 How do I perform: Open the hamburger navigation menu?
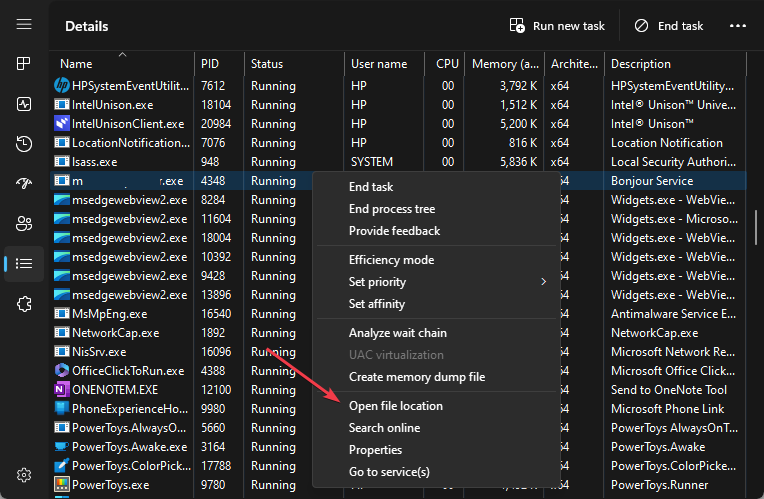pyautogui.click(x=24, y=24)
